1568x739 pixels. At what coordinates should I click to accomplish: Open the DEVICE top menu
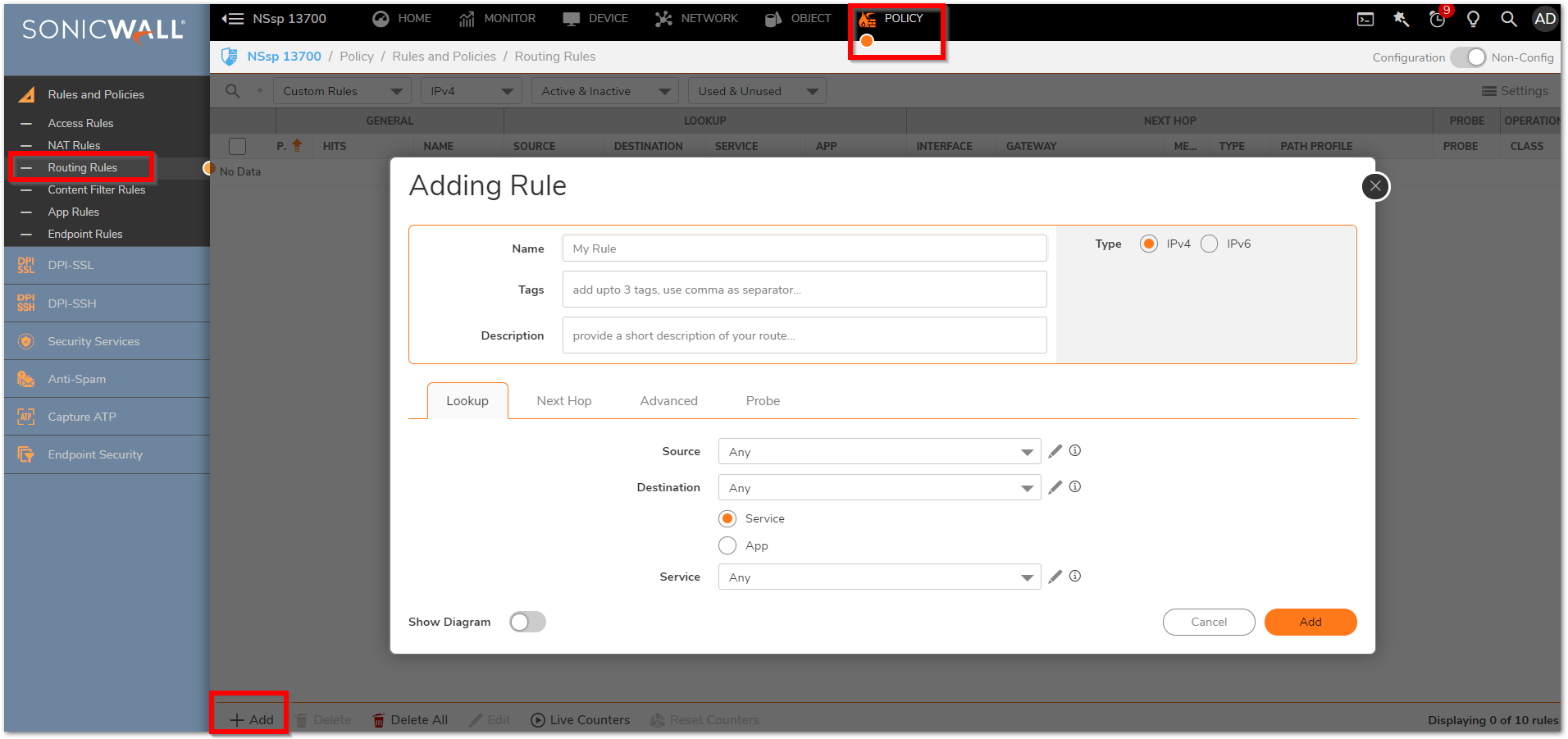point(595,18)
